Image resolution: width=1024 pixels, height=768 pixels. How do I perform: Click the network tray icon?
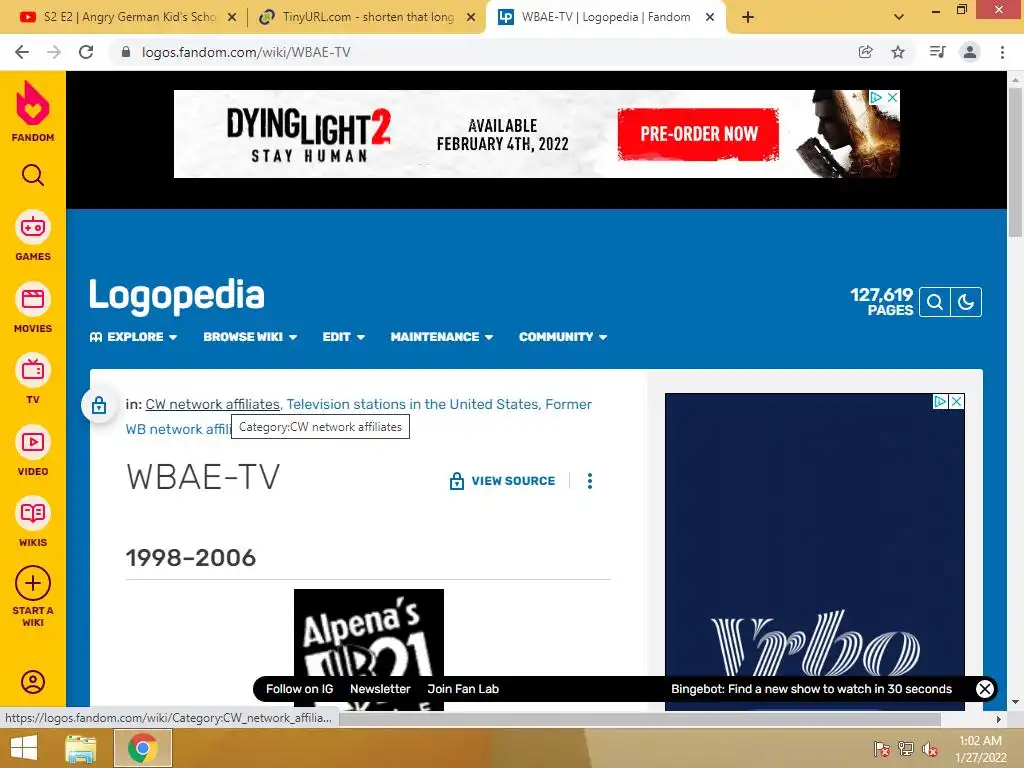906,749
